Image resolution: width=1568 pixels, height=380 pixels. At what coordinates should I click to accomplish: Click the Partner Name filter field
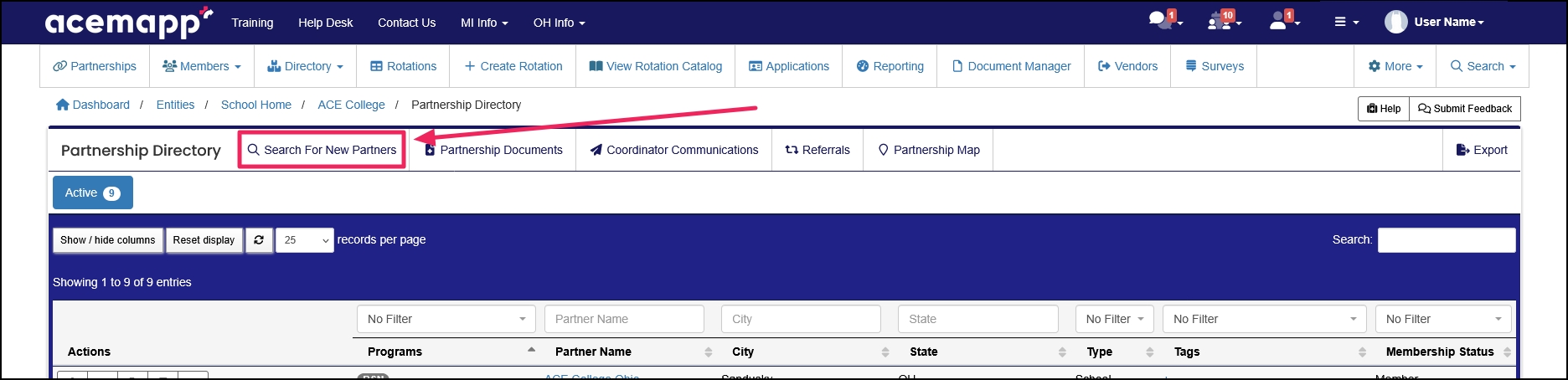click(x=624, y=319)
